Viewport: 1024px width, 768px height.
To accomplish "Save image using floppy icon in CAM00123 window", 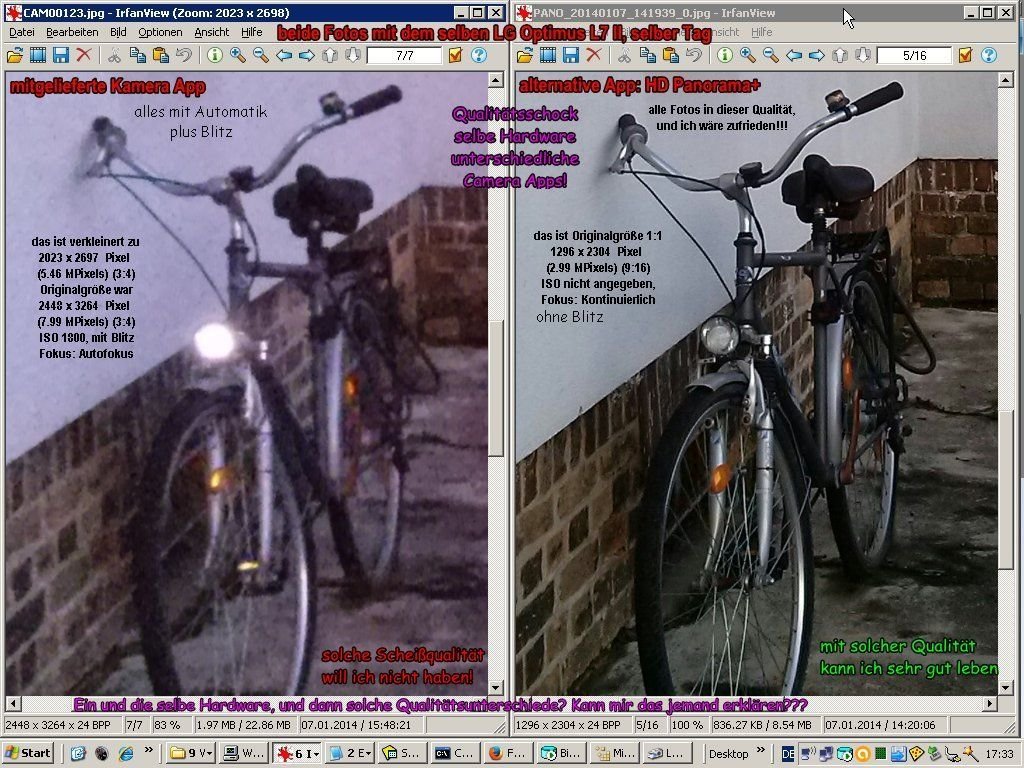I will [x=61, y=56].
